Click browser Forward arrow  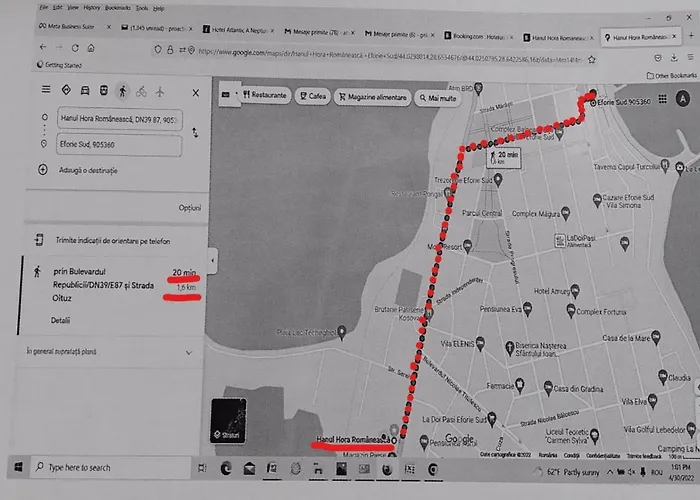tap(59, 47)
